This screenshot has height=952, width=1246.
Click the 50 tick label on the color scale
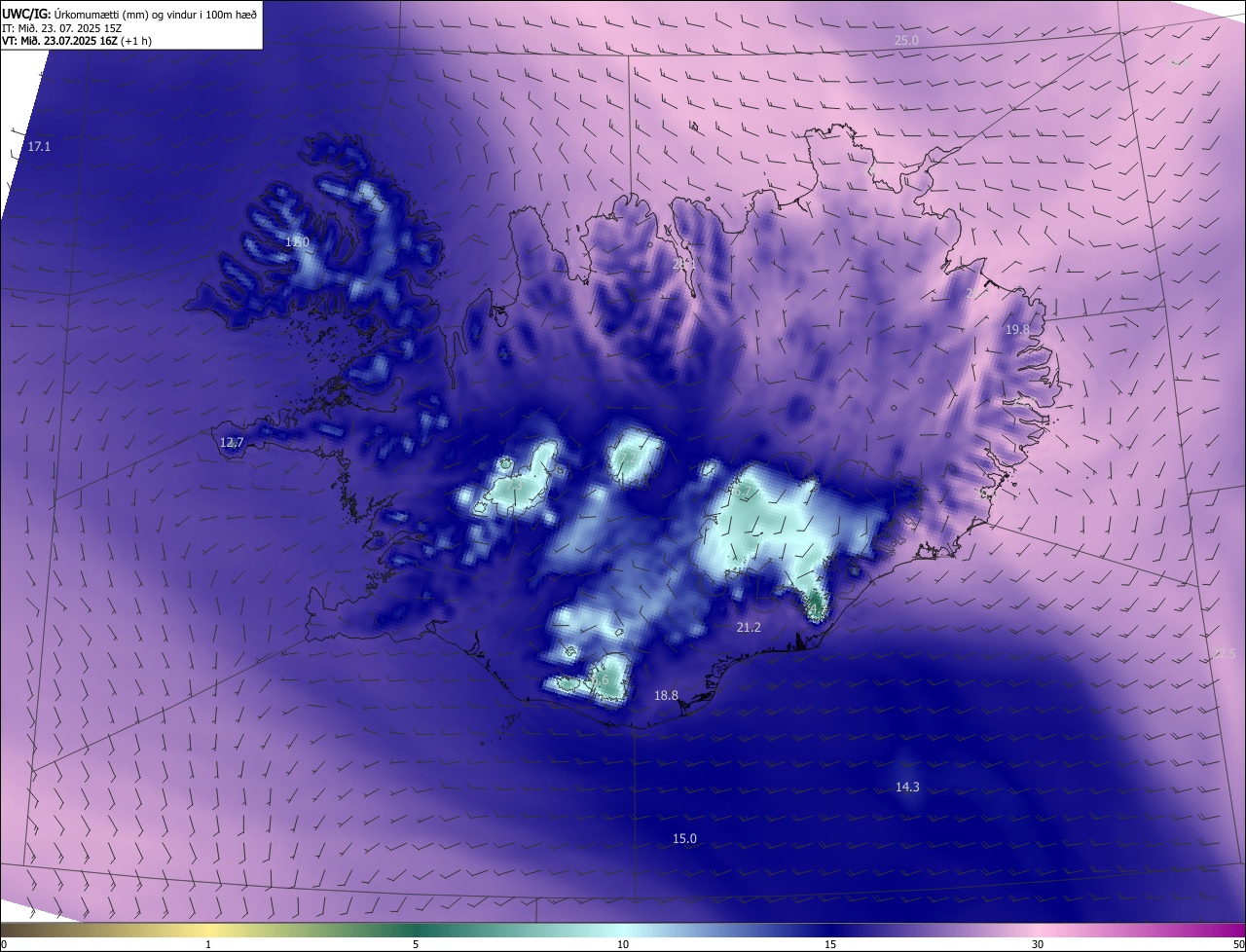click(1238, 944)
